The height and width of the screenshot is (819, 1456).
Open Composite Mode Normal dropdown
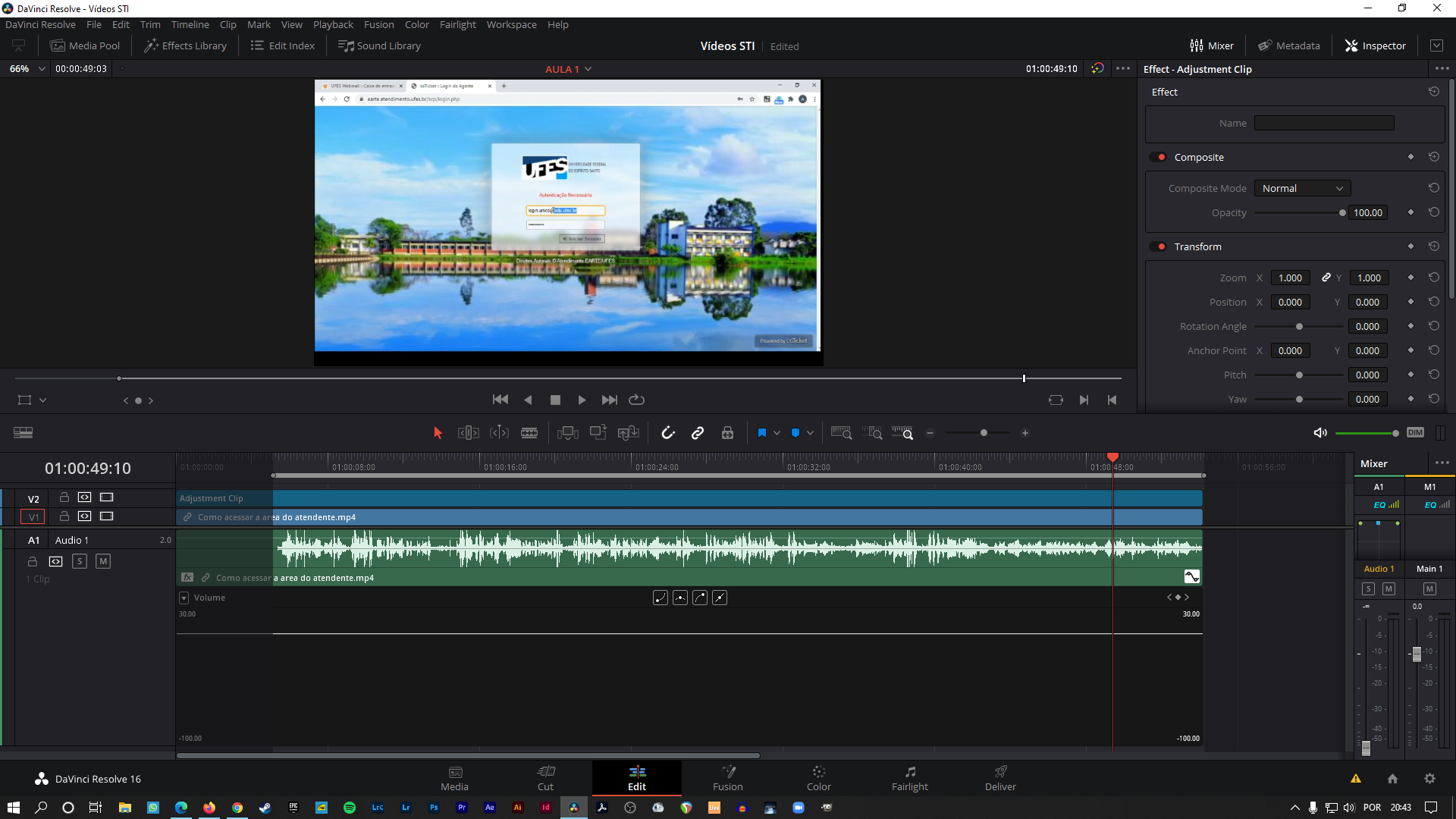point(1302,188)
